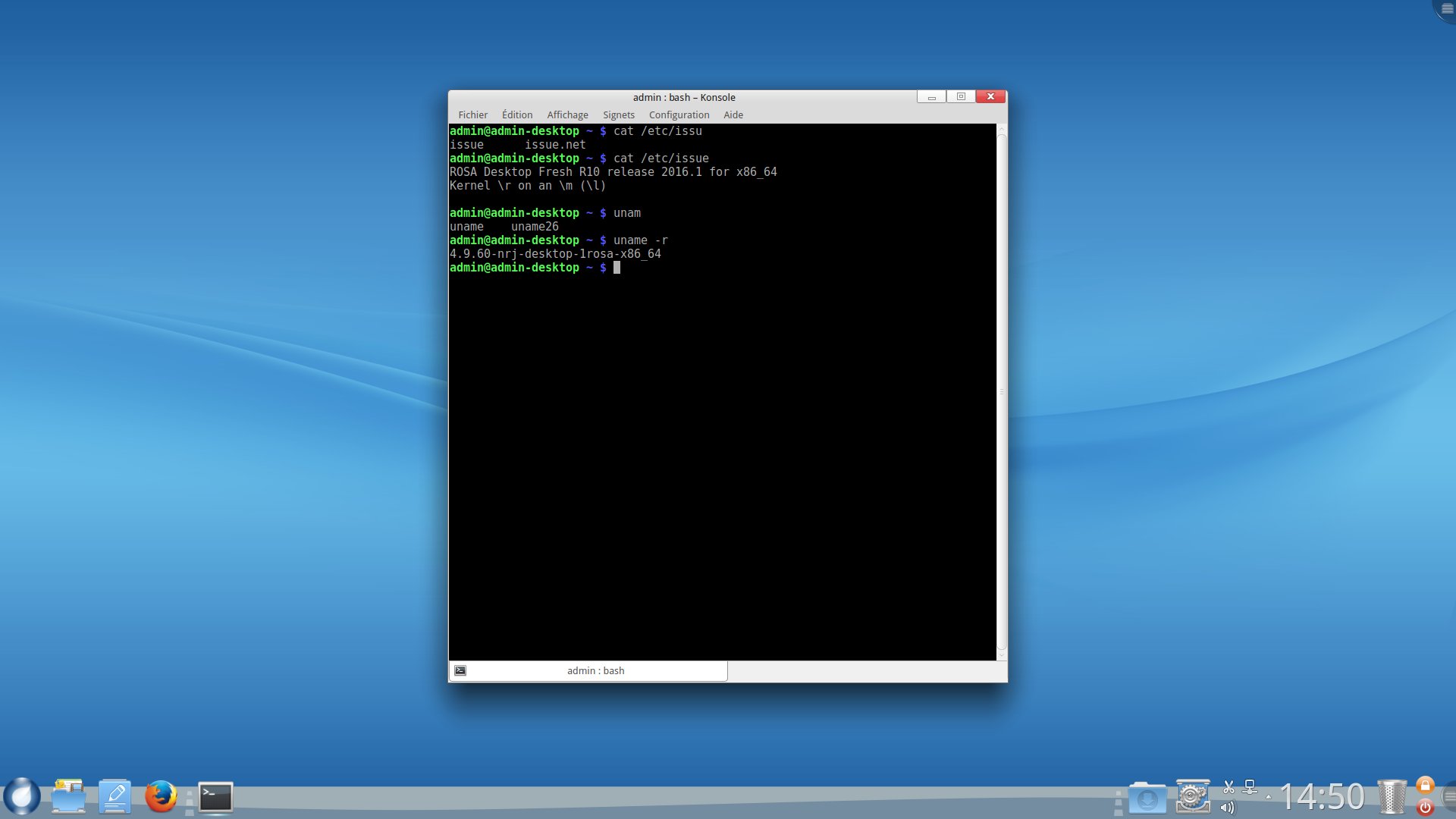Click the Konsole terminal taskbar icon
1456x819 pixels.
click(216, 797)
